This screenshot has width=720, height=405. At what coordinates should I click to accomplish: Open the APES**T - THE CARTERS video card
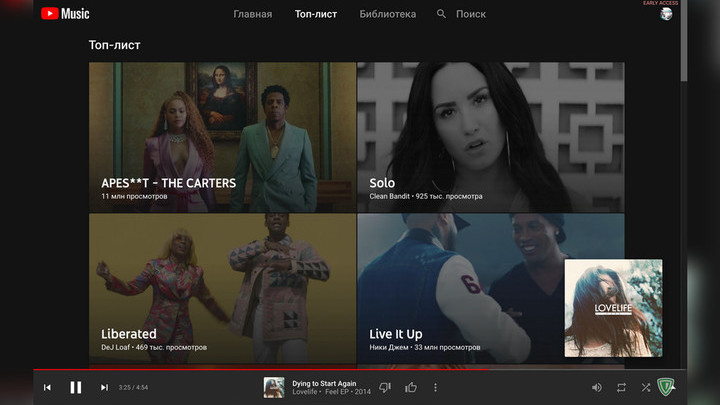[x=222, y=137]
